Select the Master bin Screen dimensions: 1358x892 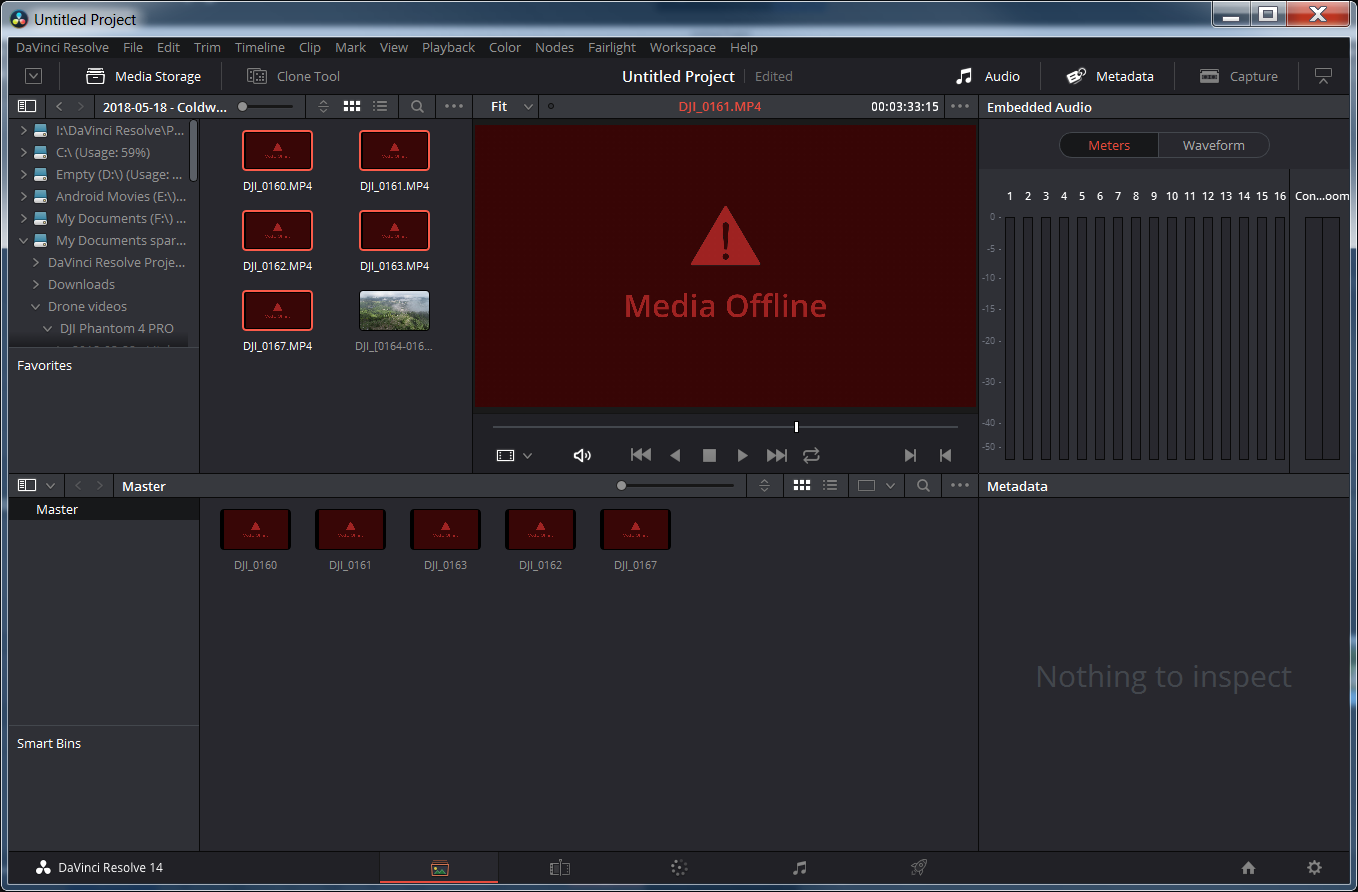(104, 509)
